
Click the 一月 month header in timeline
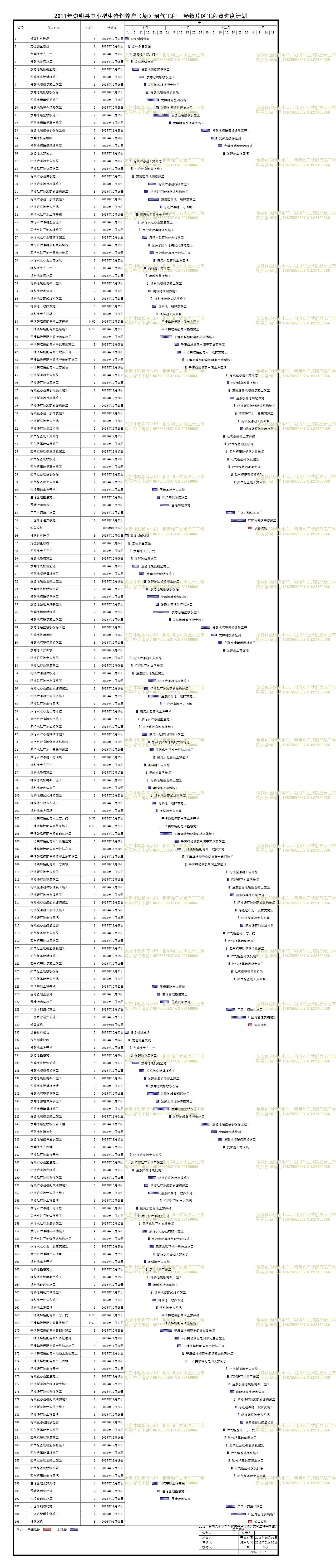[x=261, y=27]
